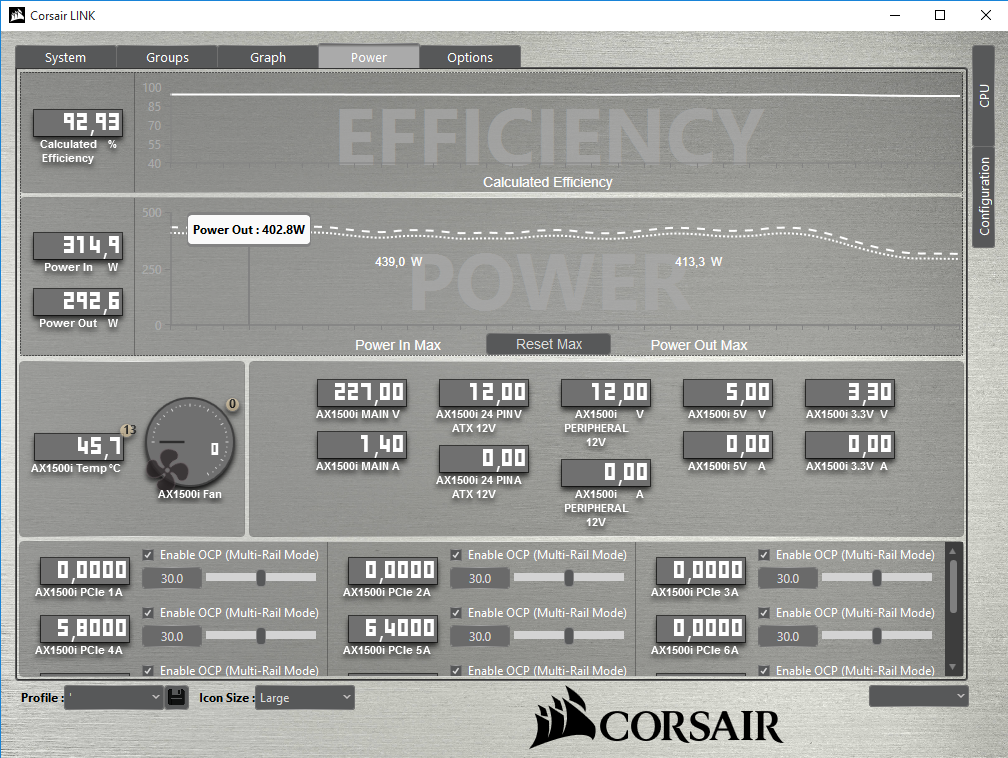The width and height of the screenshot is (1008, 758).
Task: Select the Power tab
Action: click(369, 57)
